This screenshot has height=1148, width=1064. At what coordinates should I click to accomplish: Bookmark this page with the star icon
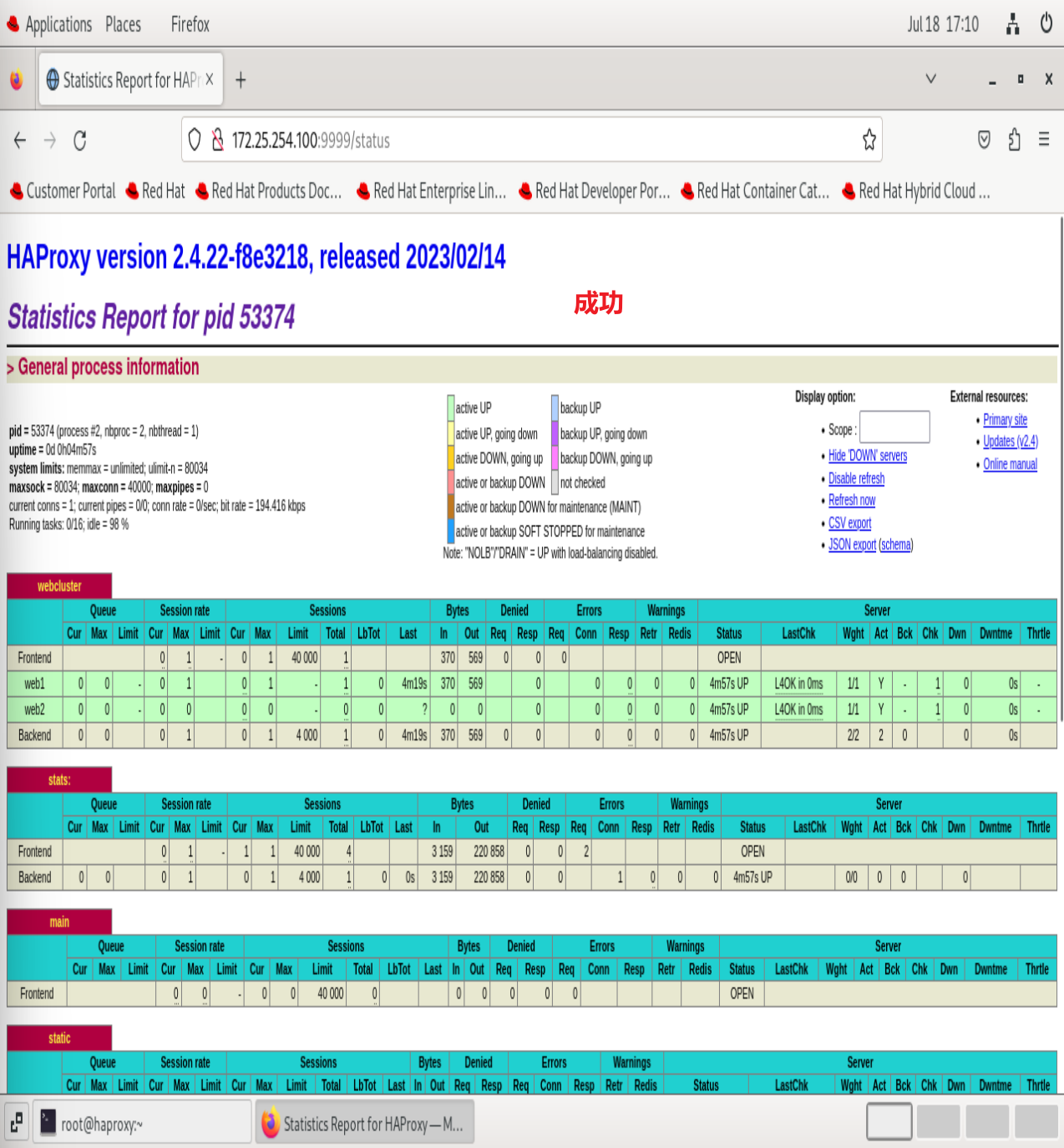click(x=869, y=140)
